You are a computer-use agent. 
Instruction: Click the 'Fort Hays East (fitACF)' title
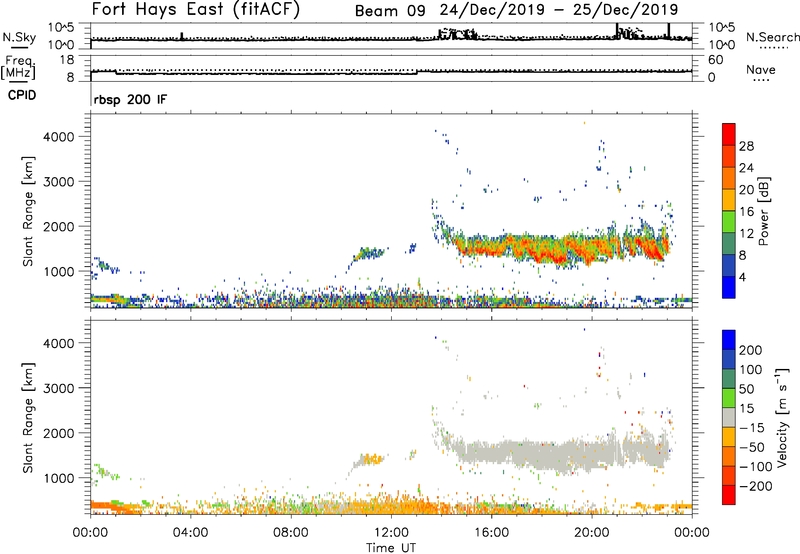(x=196, y=10)
